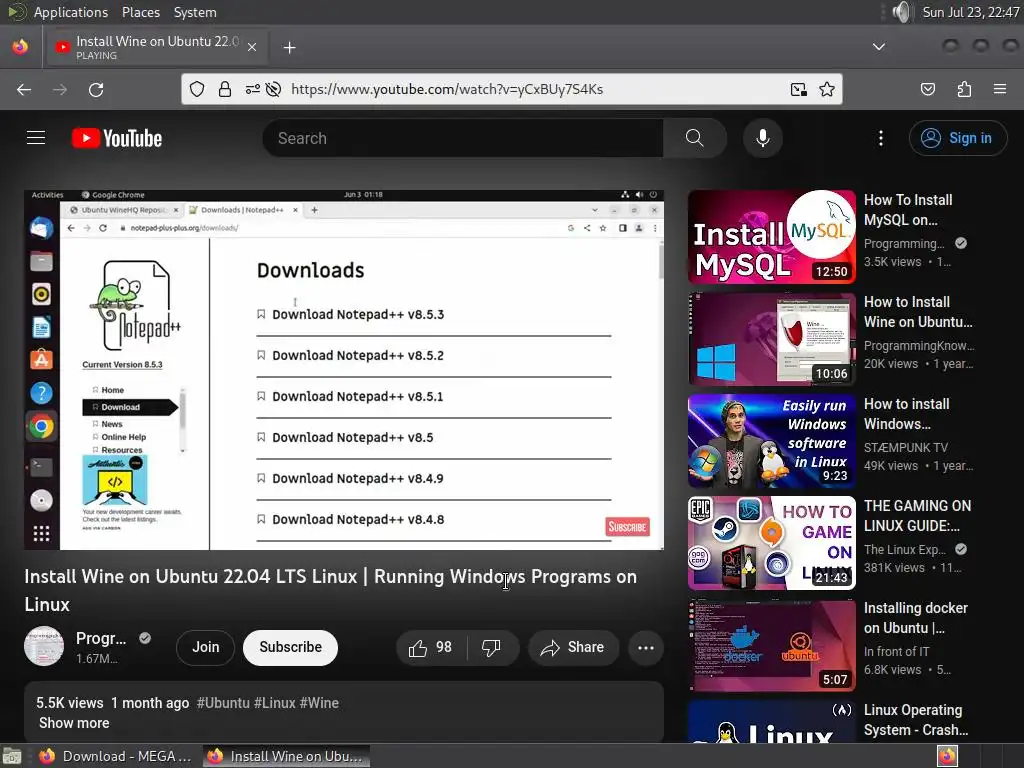This screenshot has width=1024, height=768.
Task: Select the Install Wine on Ubuntu tab
Action: (x=155, y=47)
